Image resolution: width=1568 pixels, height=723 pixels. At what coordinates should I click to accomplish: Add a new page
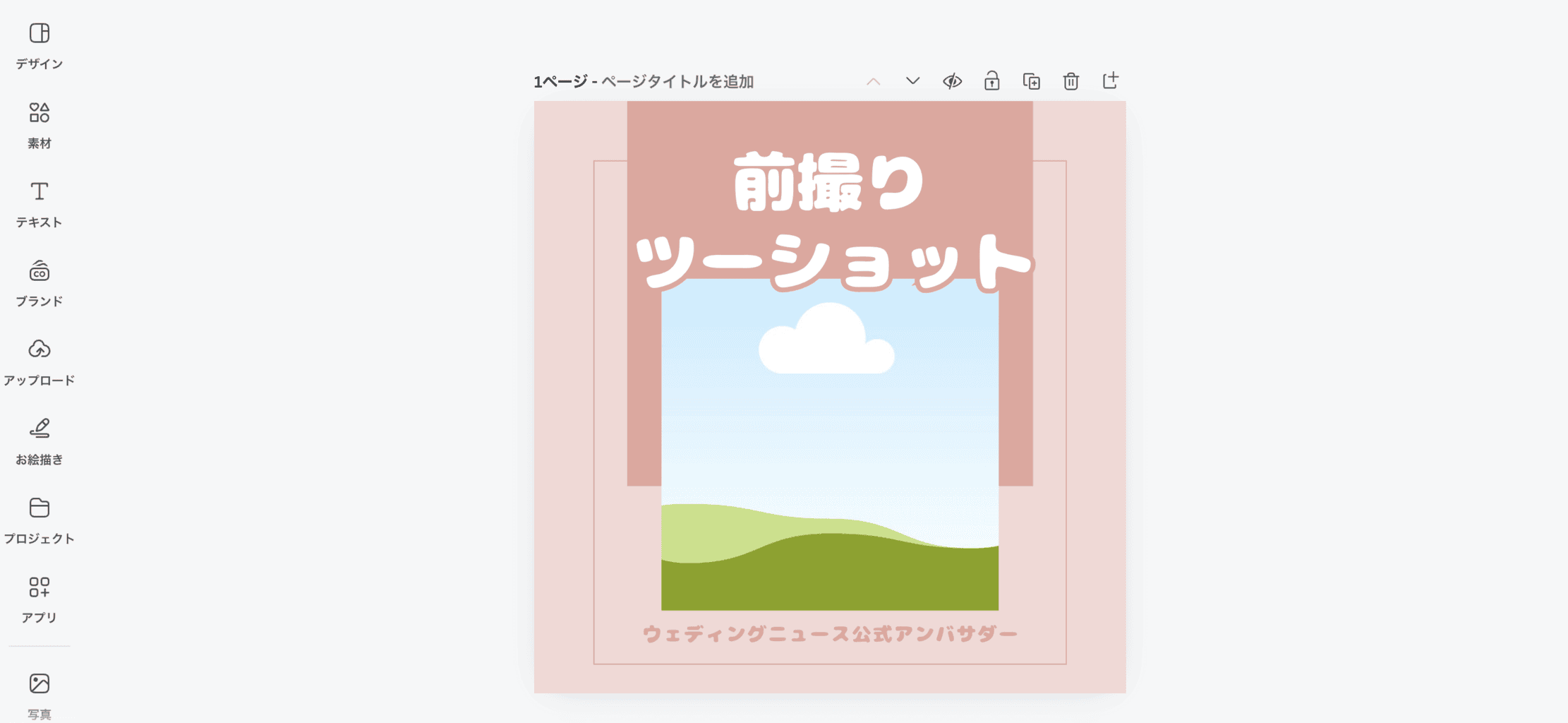(1110, 80)
